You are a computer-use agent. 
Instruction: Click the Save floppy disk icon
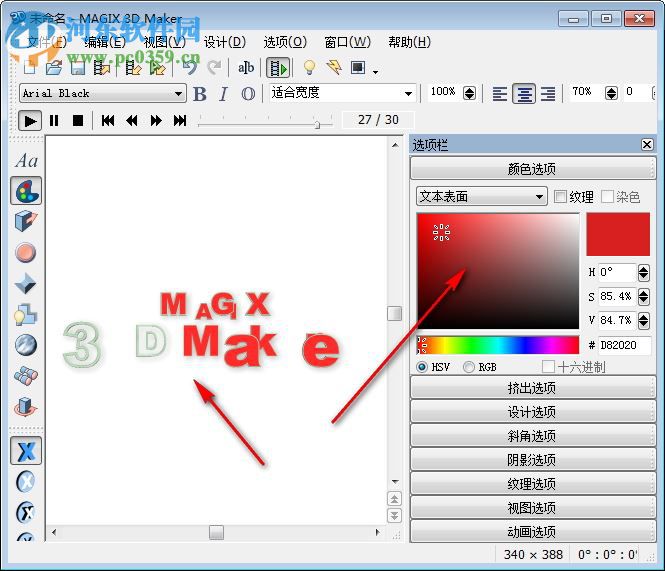pyautogui.click(x=78, y=67)
